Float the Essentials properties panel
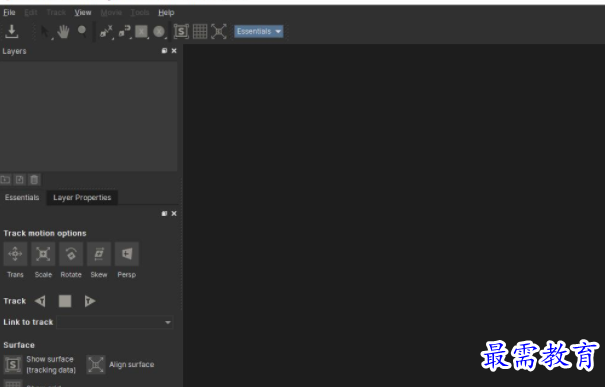 [164, 213]
